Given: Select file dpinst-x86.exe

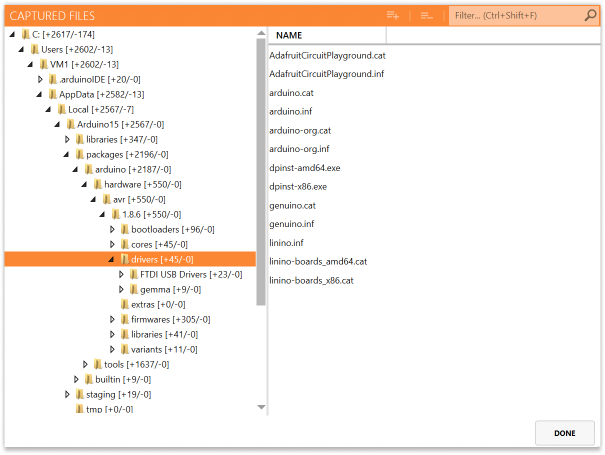Looking at the screenshot, I should [x=298, y=187].
